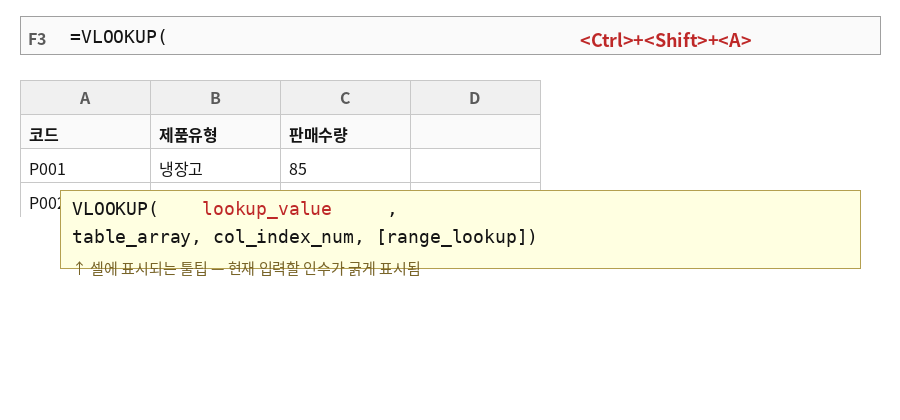Click the F3 cell reference label
This screenshot has height=420, width=900.
pos(37,39)
